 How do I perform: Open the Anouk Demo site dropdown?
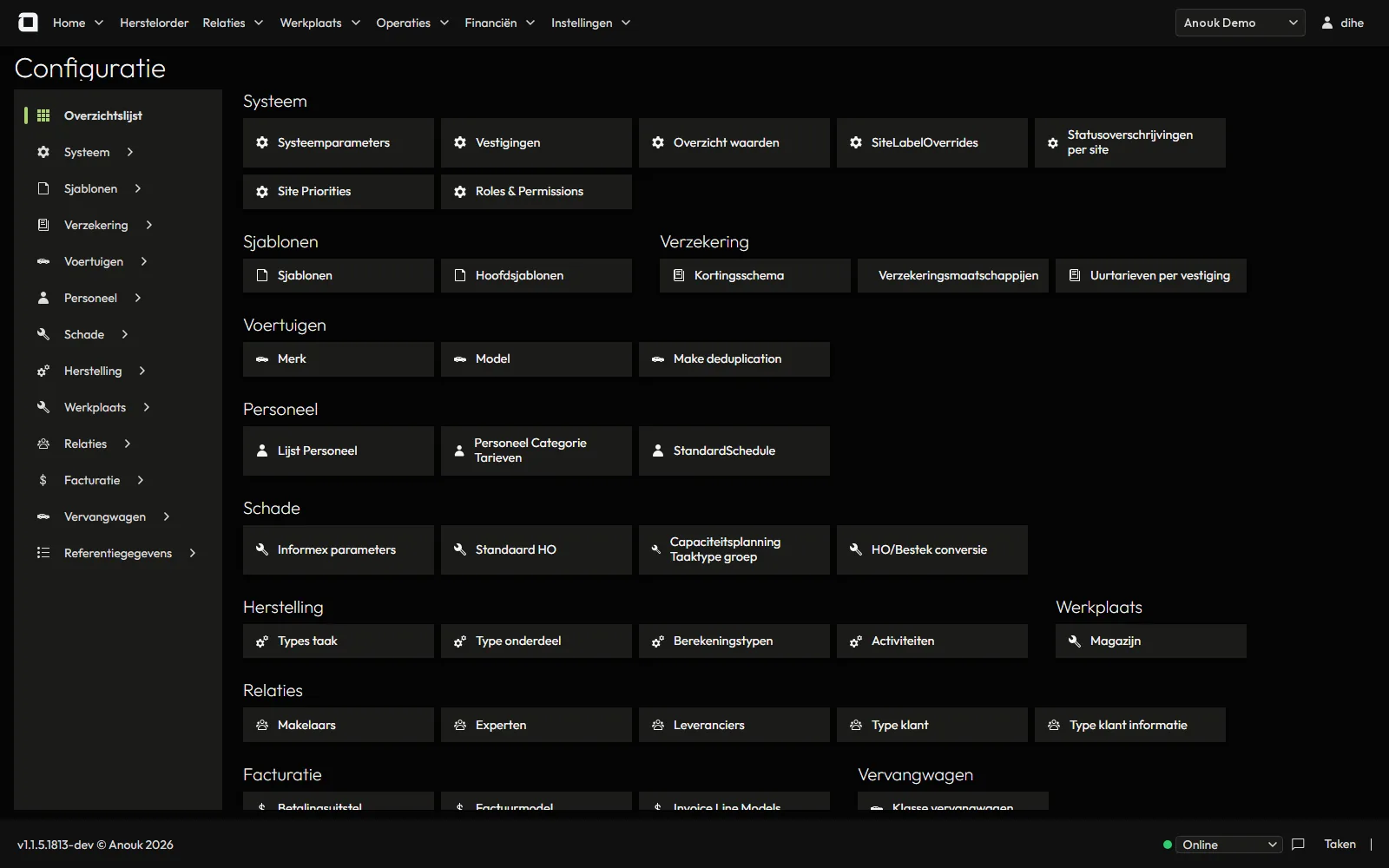click(1240, 23)
